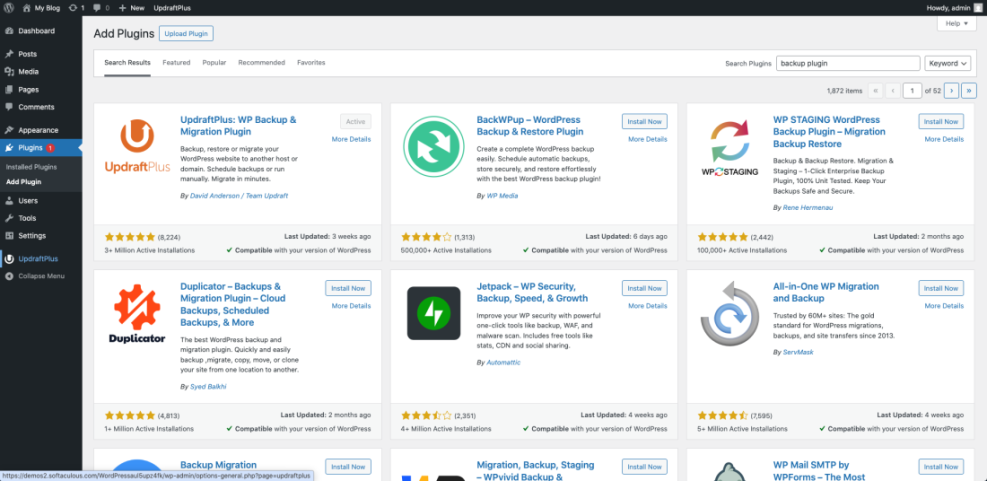Open More Details for BackWPup
This screenshot has width=987, height=481.
[x=648, y=139]
